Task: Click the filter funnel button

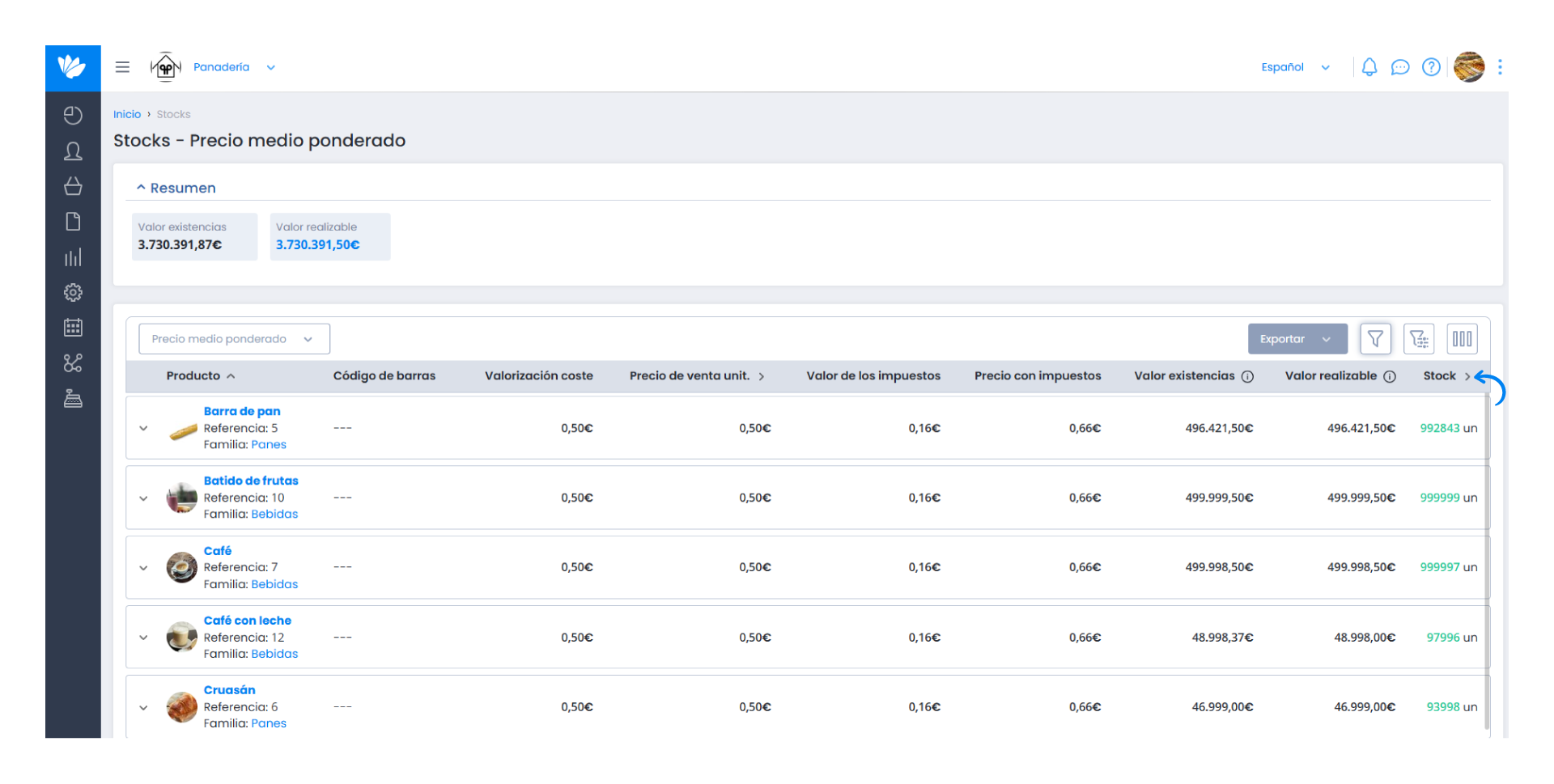Action: [x=1375, y=339]
